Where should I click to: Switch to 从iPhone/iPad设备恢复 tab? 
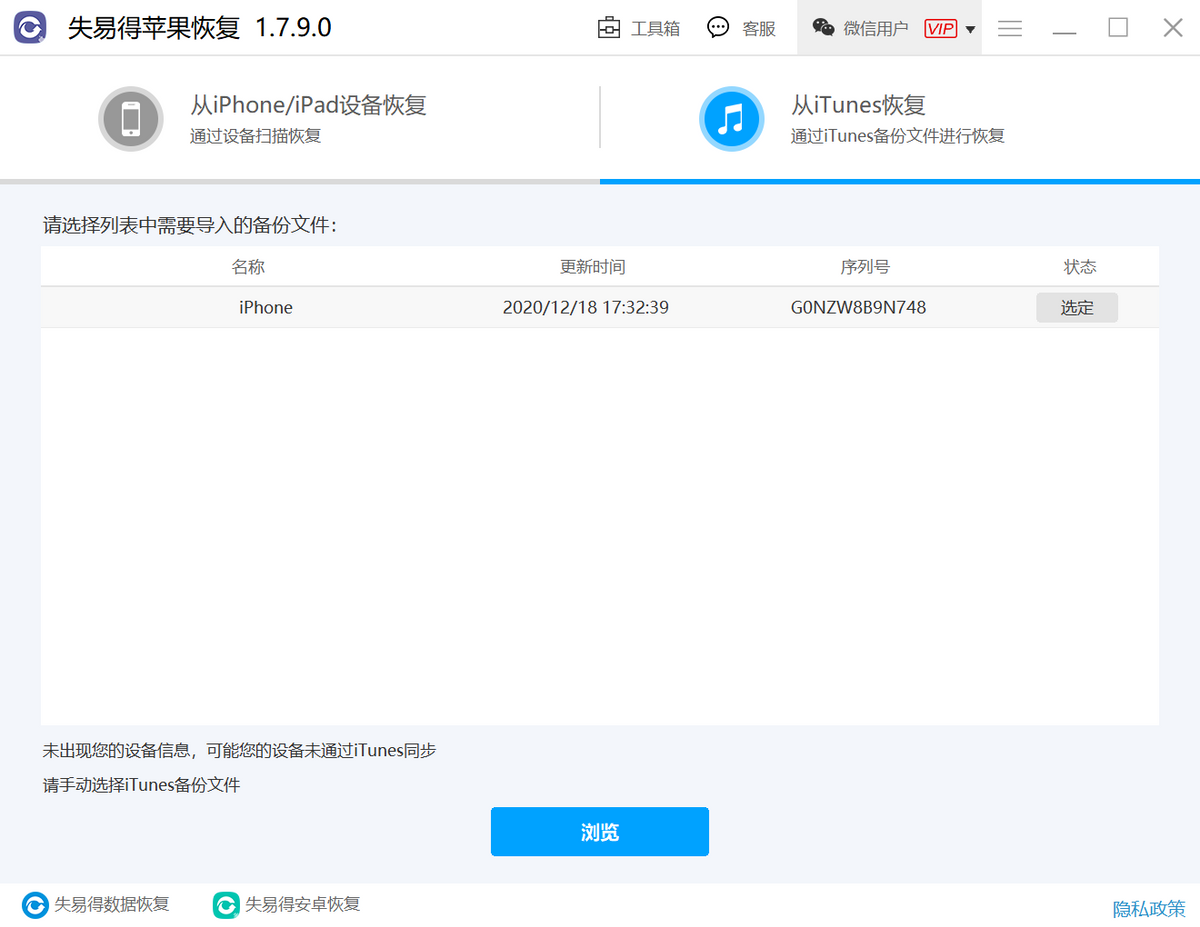(300, 119)
